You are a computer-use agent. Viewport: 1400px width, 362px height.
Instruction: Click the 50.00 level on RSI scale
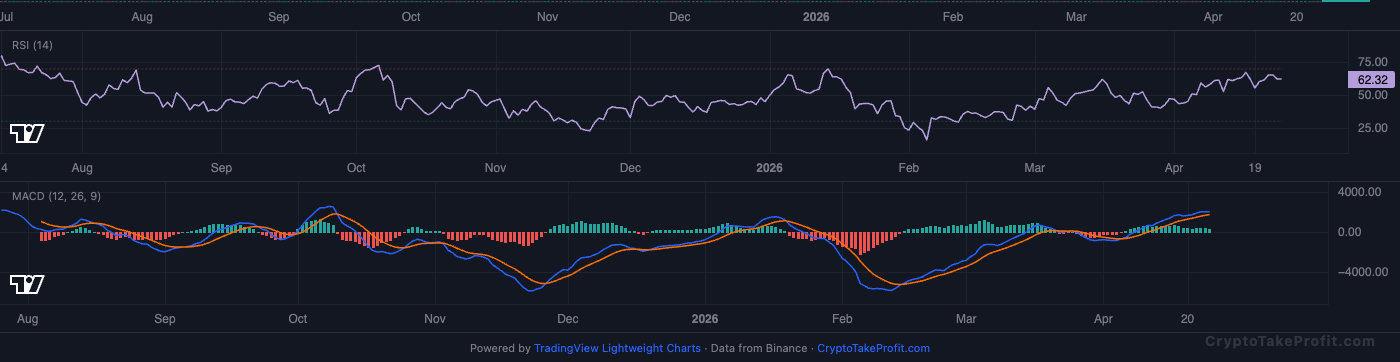(x=1372, y=95)
